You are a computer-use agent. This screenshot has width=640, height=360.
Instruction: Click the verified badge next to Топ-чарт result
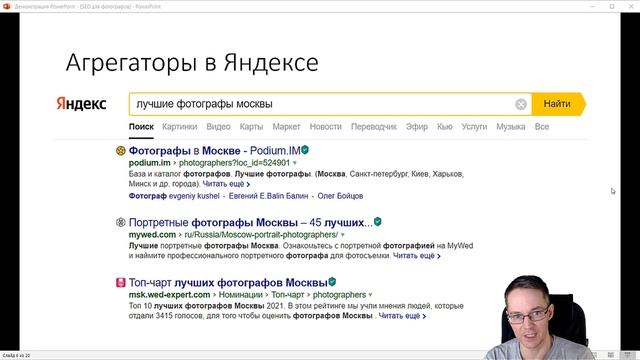[332, 282]
